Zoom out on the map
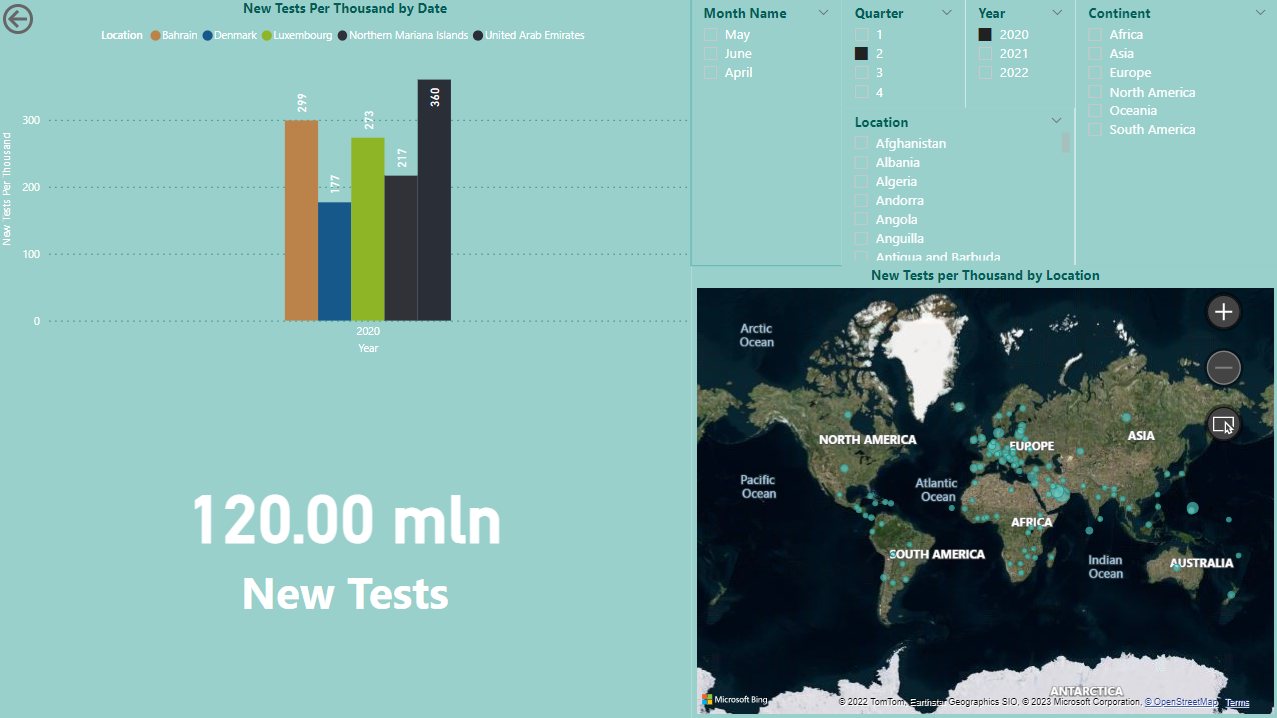 coord(1222,368)
